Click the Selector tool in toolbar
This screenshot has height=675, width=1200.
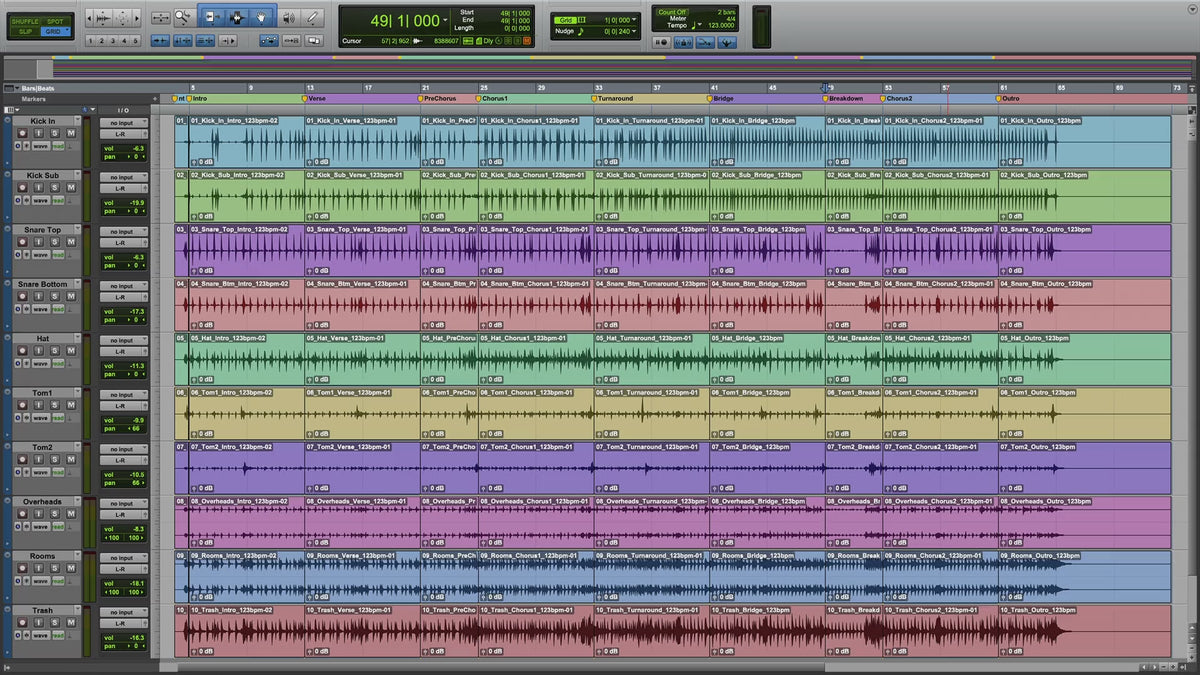[x=237, y=17]
